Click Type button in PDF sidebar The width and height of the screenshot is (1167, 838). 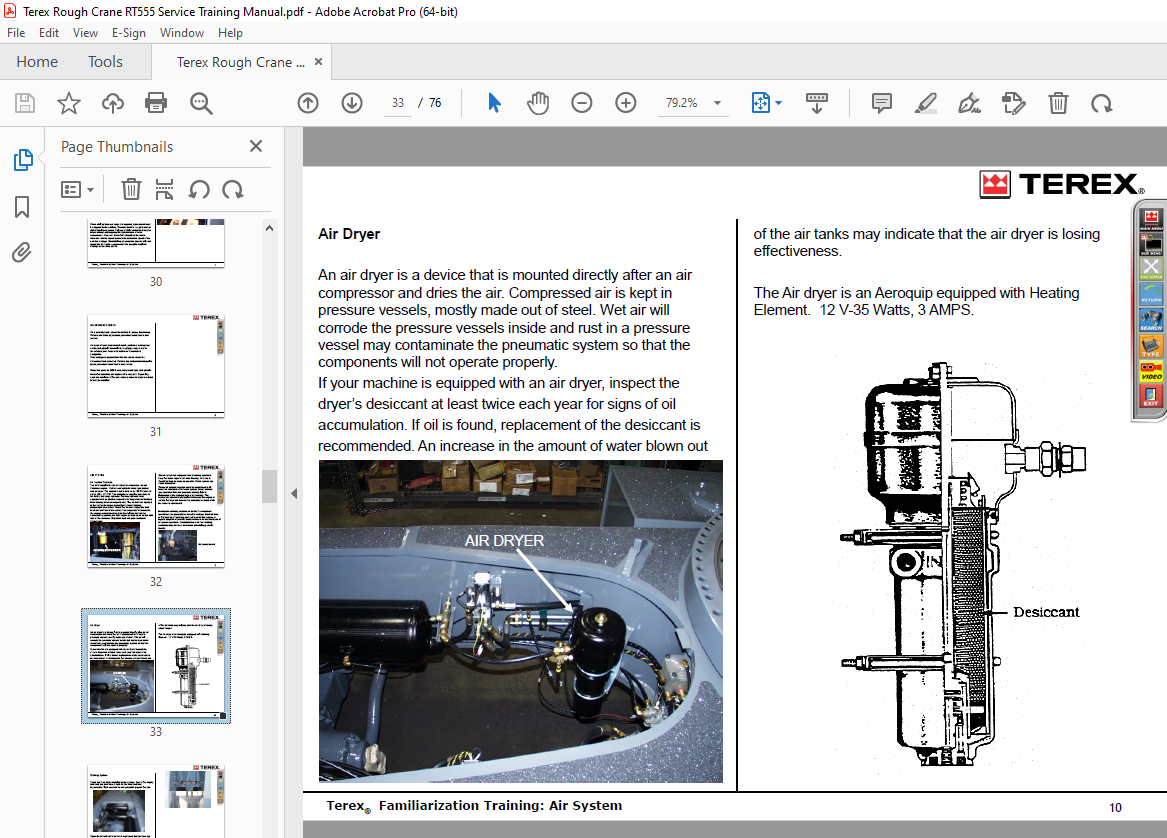[x=1151, y=346]
